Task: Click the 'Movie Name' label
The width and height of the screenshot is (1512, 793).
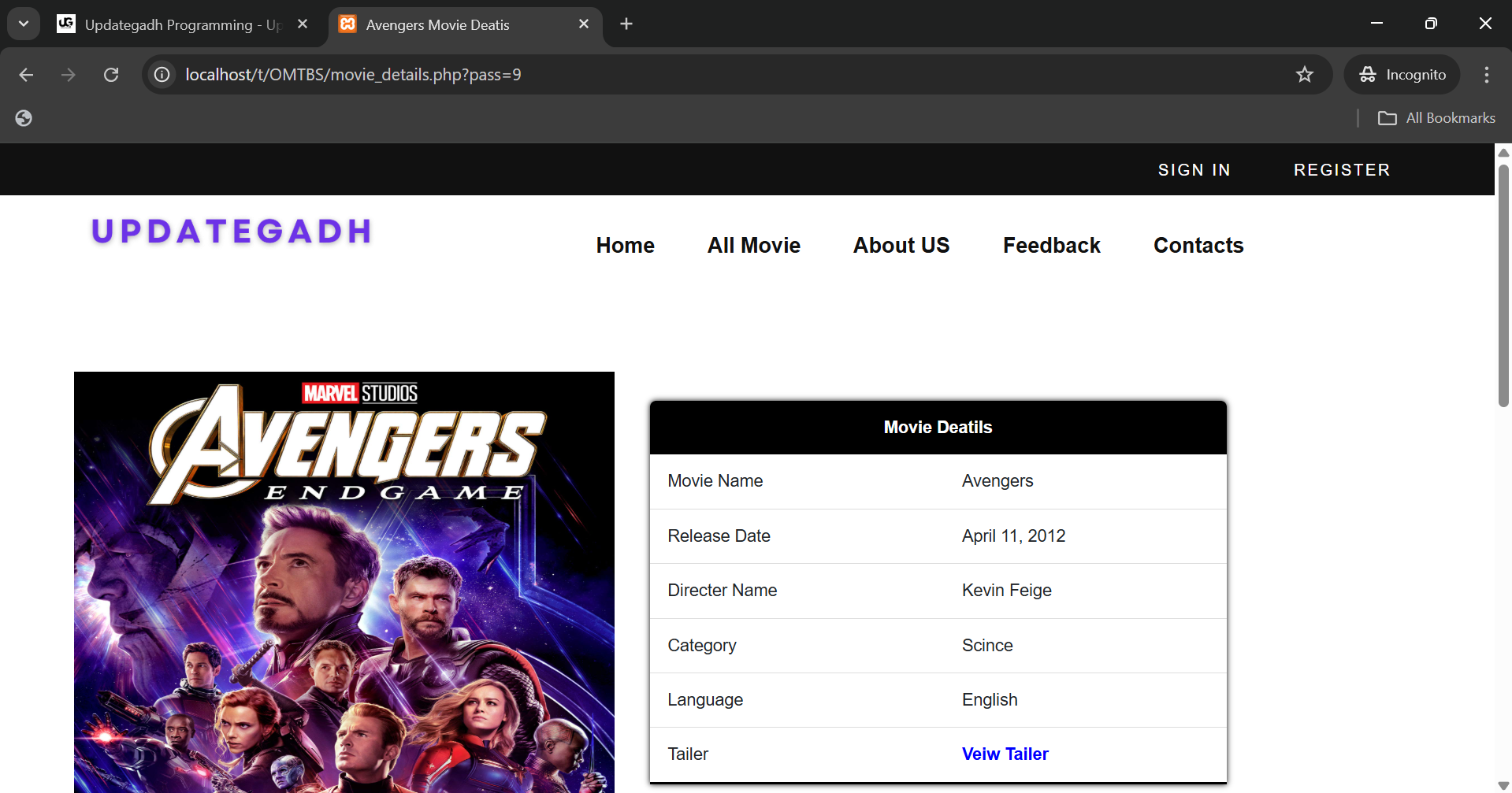Action: pyautogui.click(x=715, y=481)
